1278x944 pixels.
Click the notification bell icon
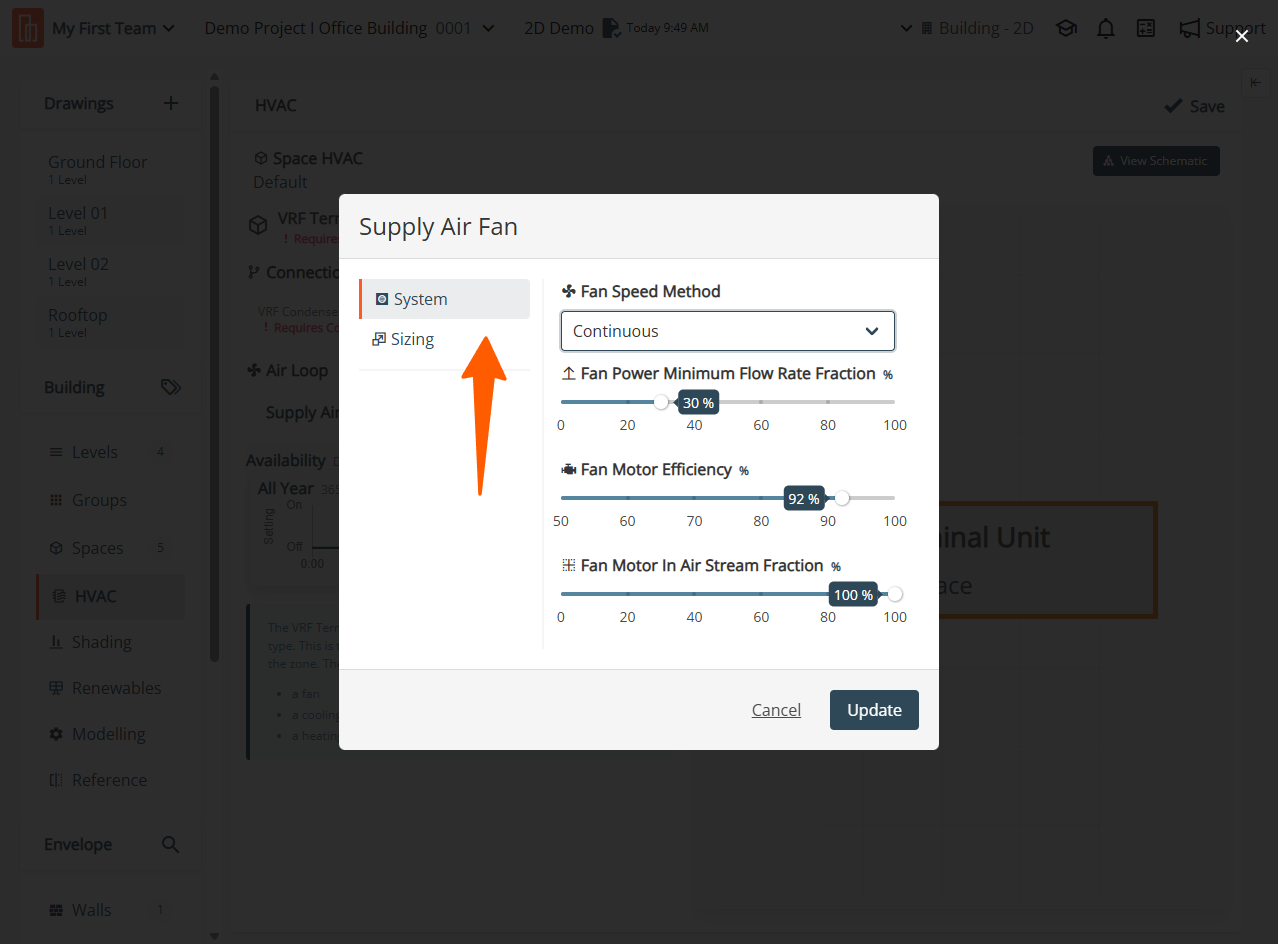point(1105,29)
